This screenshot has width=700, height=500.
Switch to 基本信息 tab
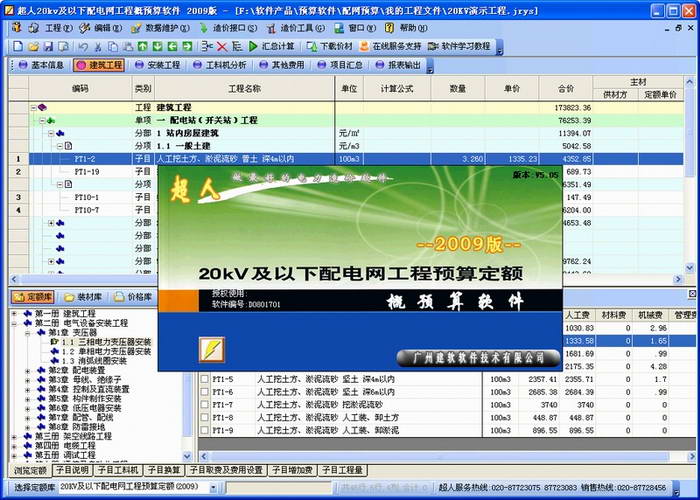point(41,65)
